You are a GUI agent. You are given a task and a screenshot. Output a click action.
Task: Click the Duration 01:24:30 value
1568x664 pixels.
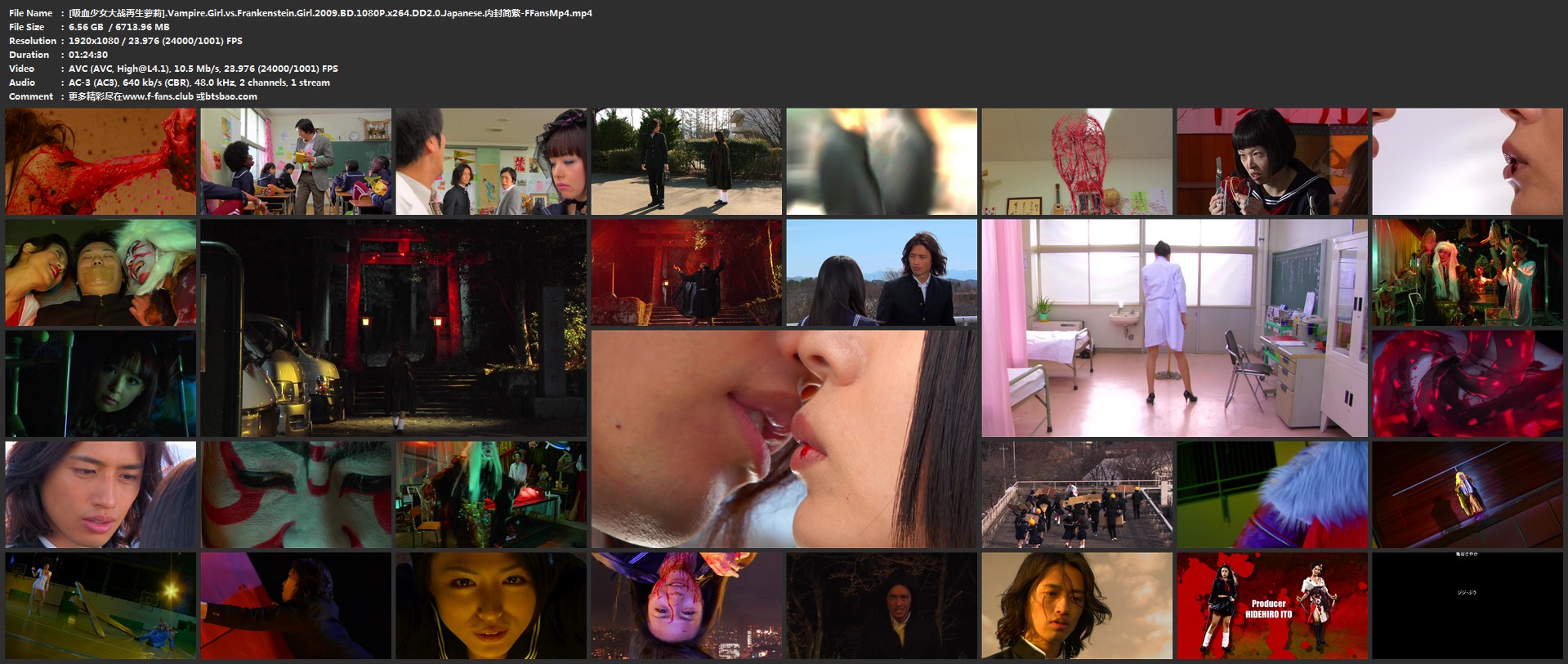(x=88, y=55)
